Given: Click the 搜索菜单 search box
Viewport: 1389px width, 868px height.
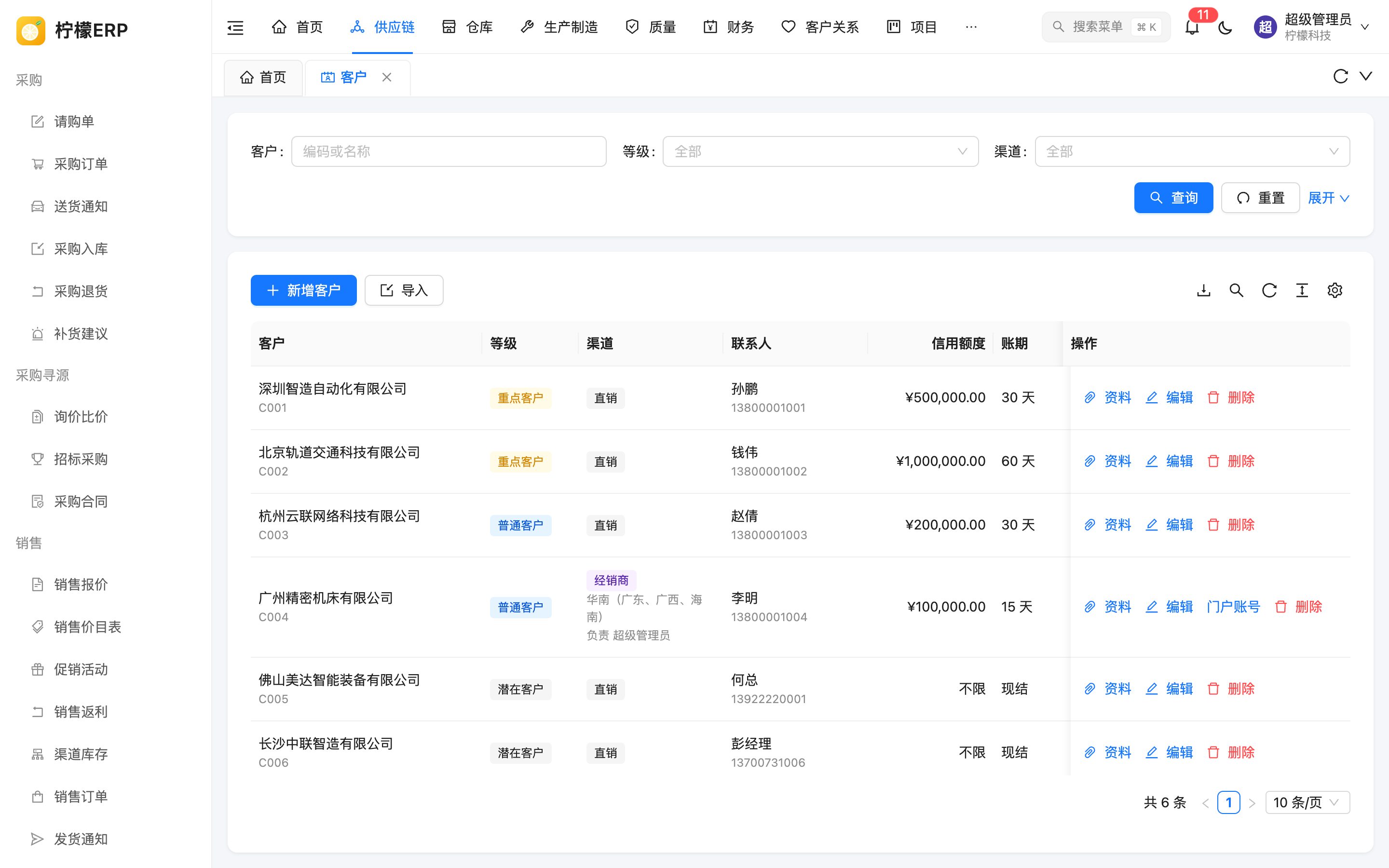Looking at the screenshot, I should (1106, 27).
